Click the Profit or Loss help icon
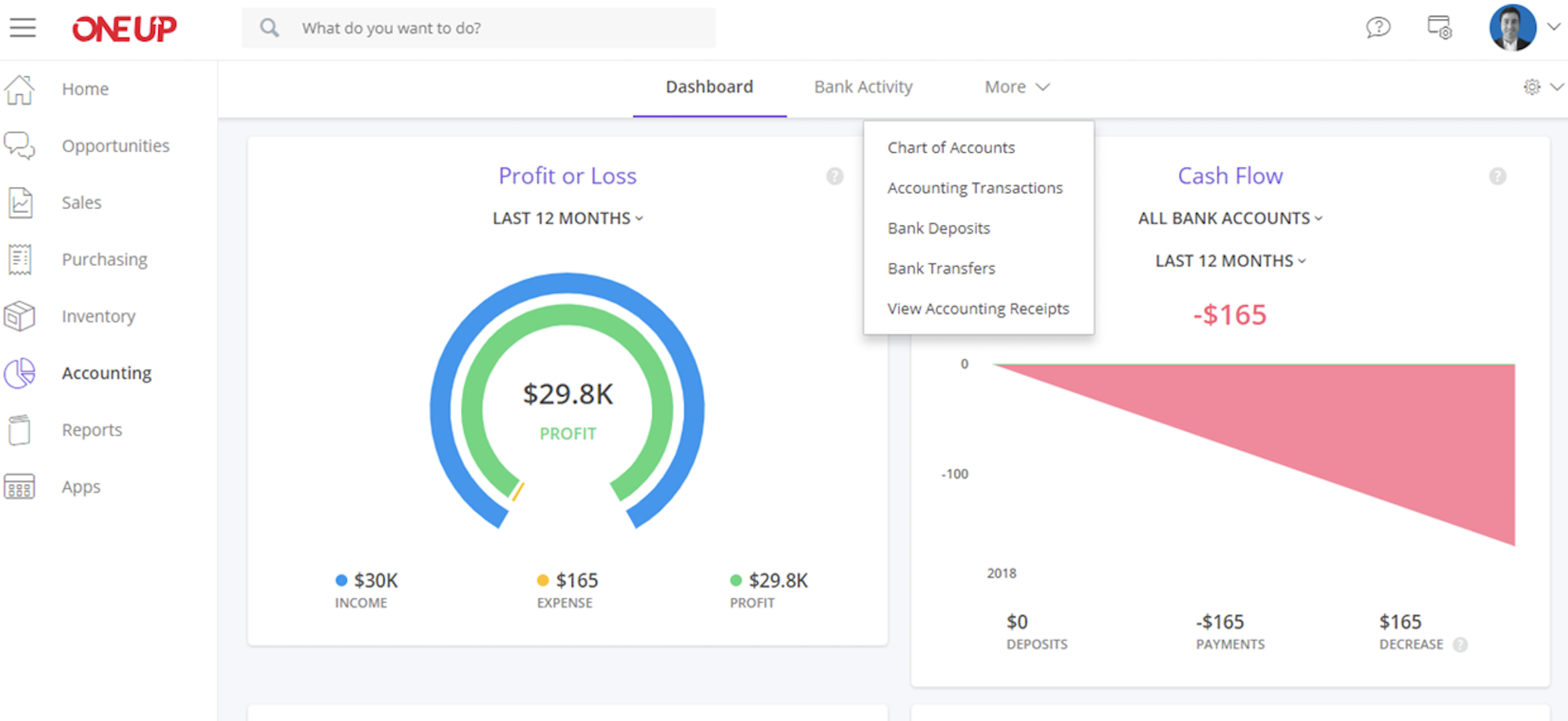The width and height of the screenshot is (1568, 721). point(835,176)
